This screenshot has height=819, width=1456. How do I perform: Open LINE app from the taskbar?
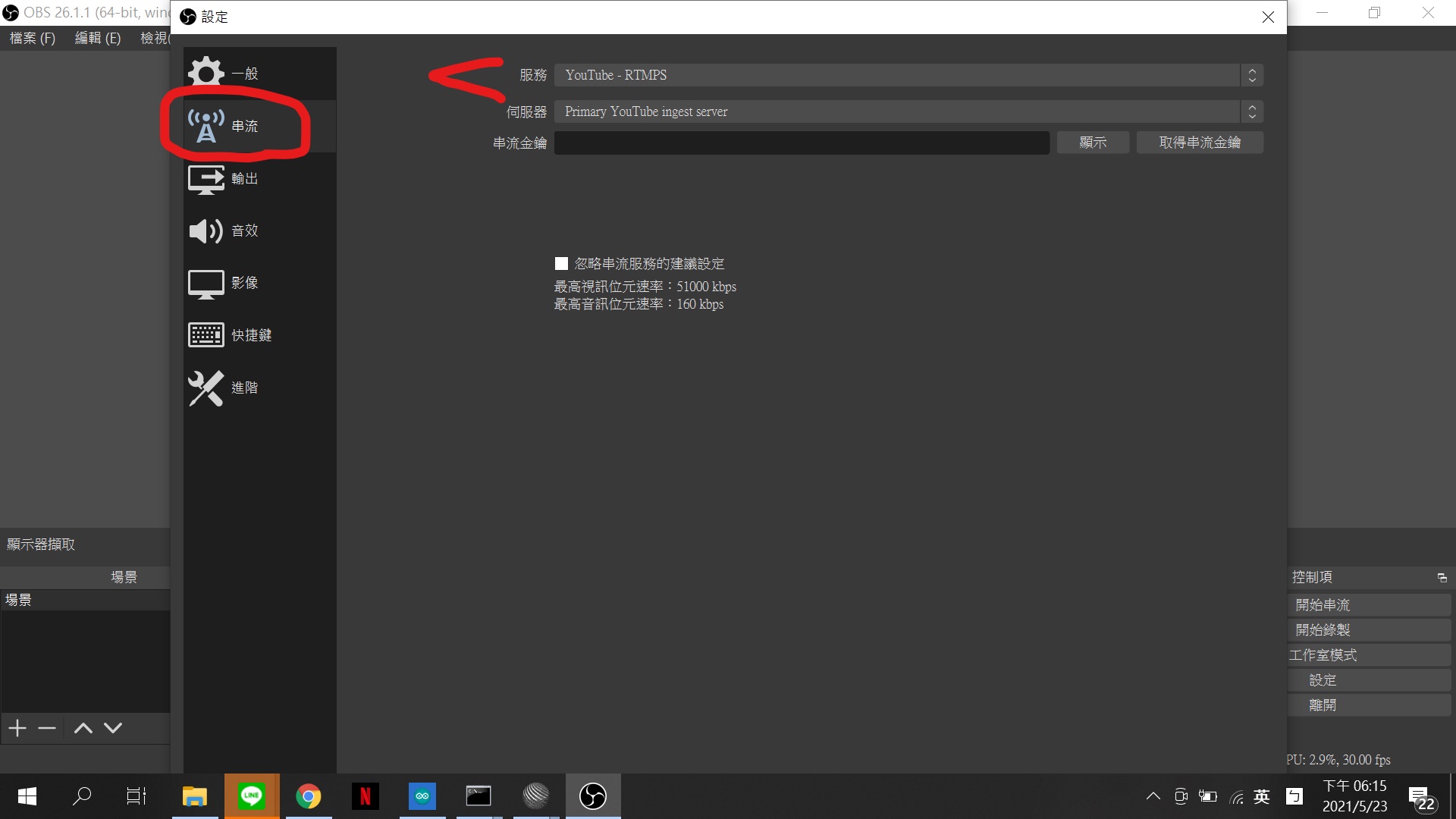point(252,796)
